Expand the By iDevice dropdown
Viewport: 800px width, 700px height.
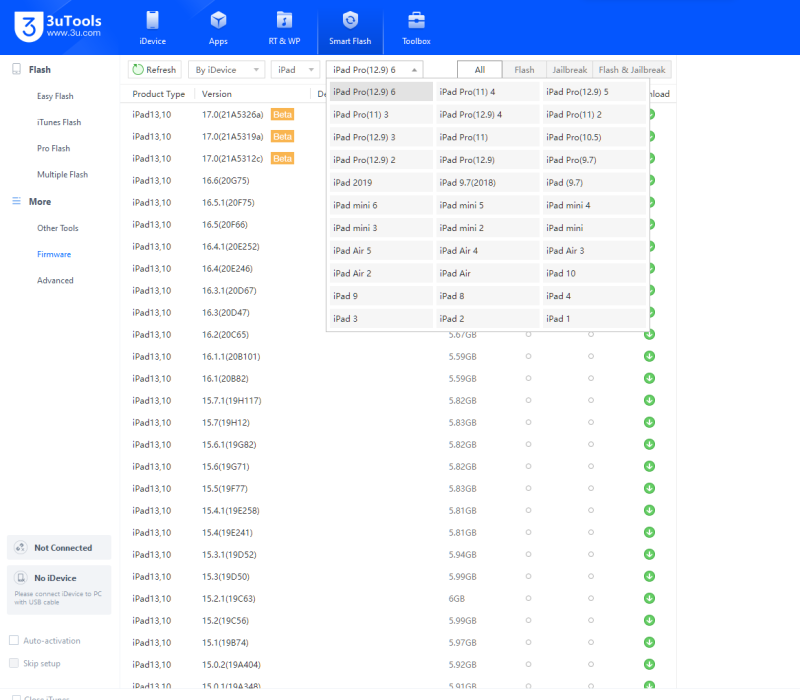pos(227,70)
